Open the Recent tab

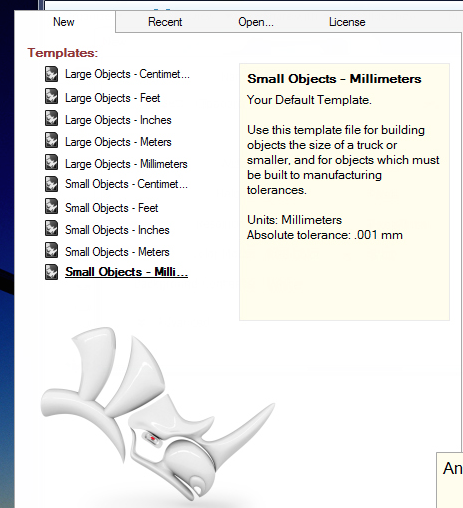click(x=165, y=22)
